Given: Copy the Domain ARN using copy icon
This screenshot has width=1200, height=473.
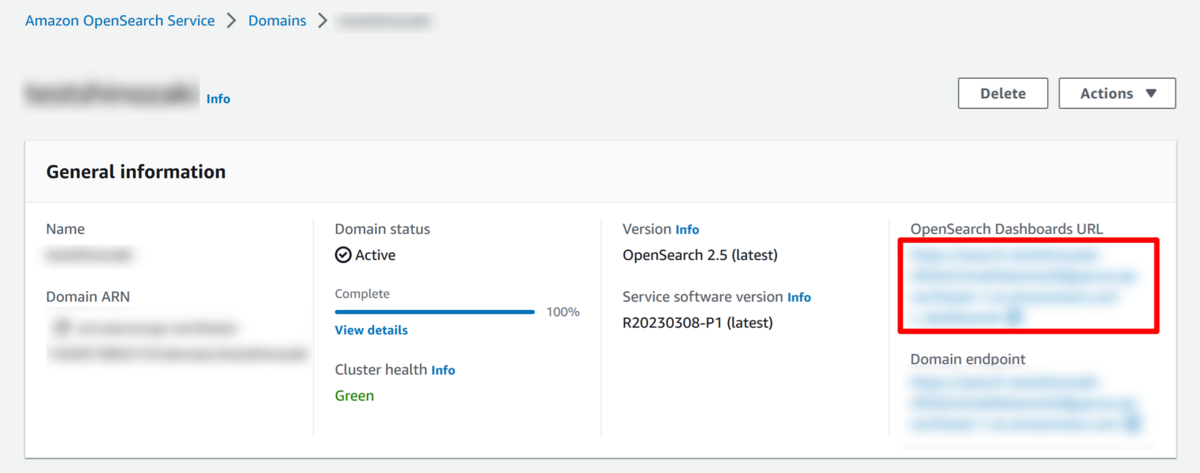Looking at the screenshot, I should tap(60, 326).
